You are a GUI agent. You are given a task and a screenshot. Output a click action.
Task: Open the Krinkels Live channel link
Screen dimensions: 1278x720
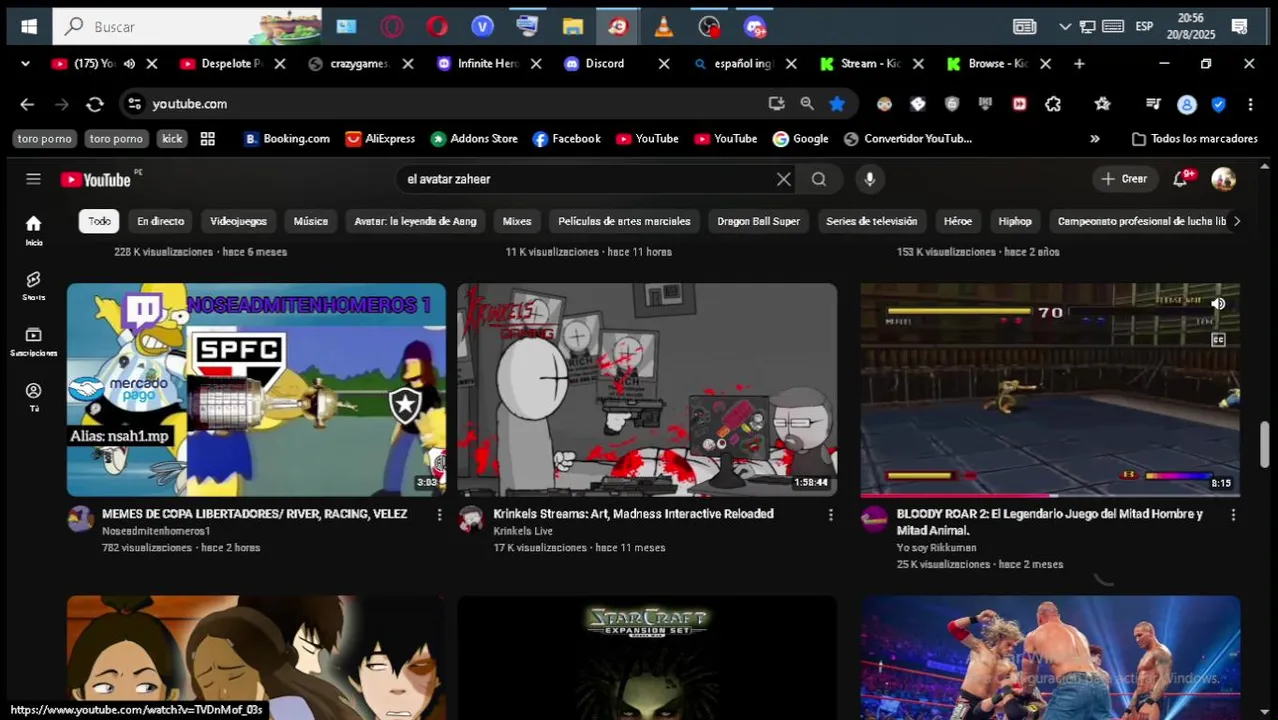point(523,531)
